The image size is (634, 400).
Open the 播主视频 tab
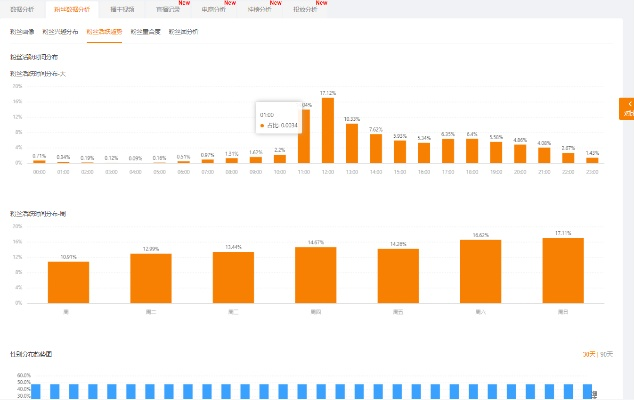pyautogui.click(x=122, y=9)
